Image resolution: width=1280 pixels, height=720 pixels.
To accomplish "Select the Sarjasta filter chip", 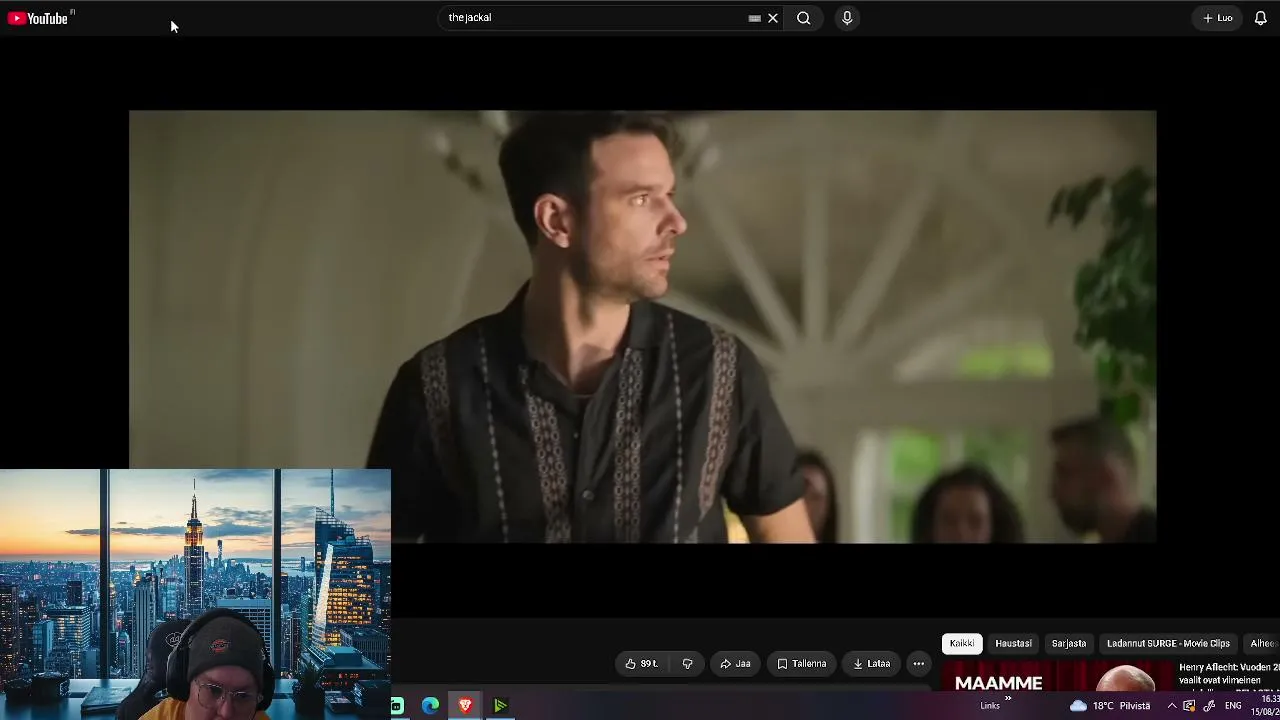I will pos(1068,643).
